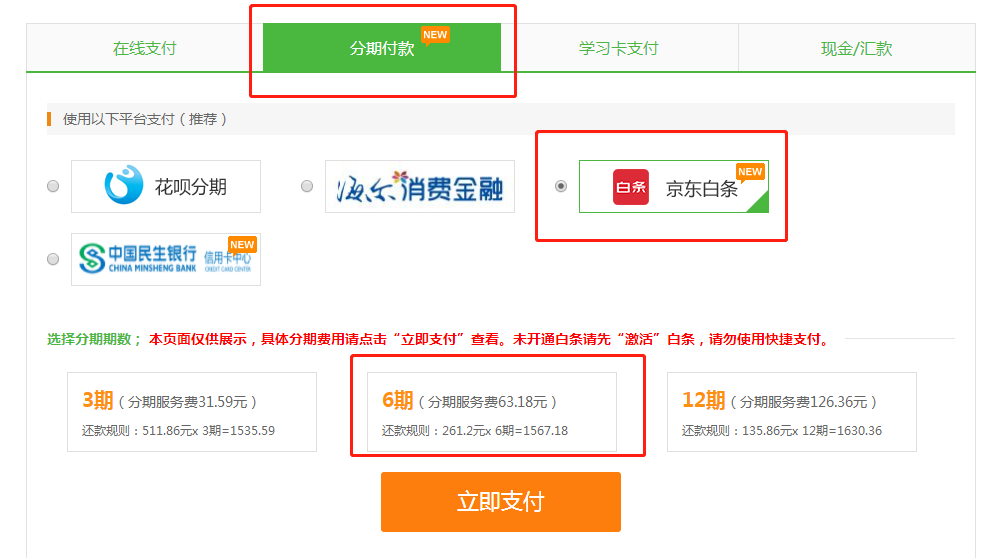The height and width of the screenshot is (558, 998).
Task: Select the 京东白条 radio button
Action: pyautogui.click(x=561, y=186)
